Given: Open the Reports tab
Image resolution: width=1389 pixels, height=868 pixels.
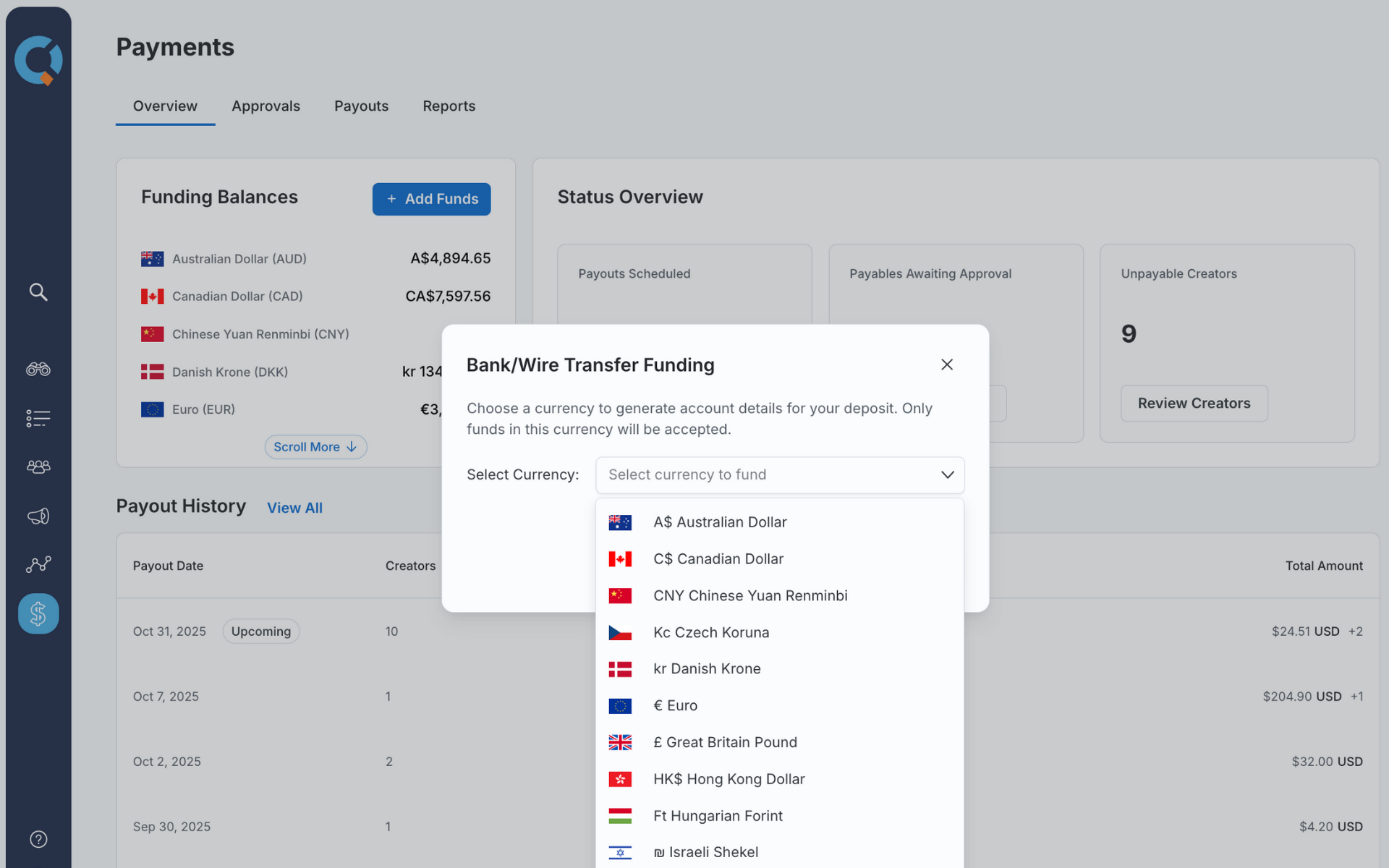Looking at the screenshot, I should (449, 106).
